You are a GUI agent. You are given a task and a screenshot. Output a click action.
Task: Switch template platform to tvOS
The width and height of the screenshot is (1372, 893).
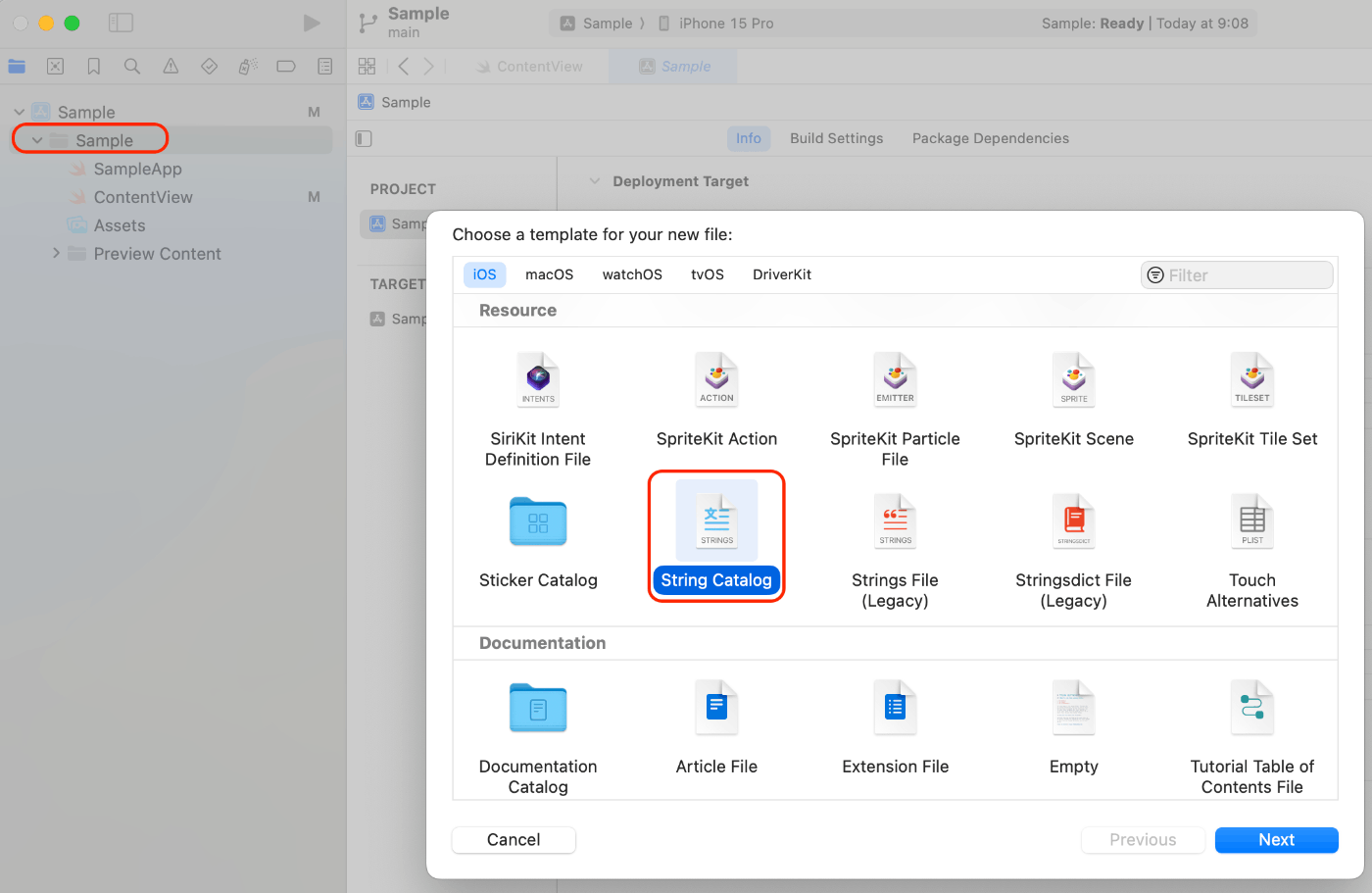pos(708,274)
